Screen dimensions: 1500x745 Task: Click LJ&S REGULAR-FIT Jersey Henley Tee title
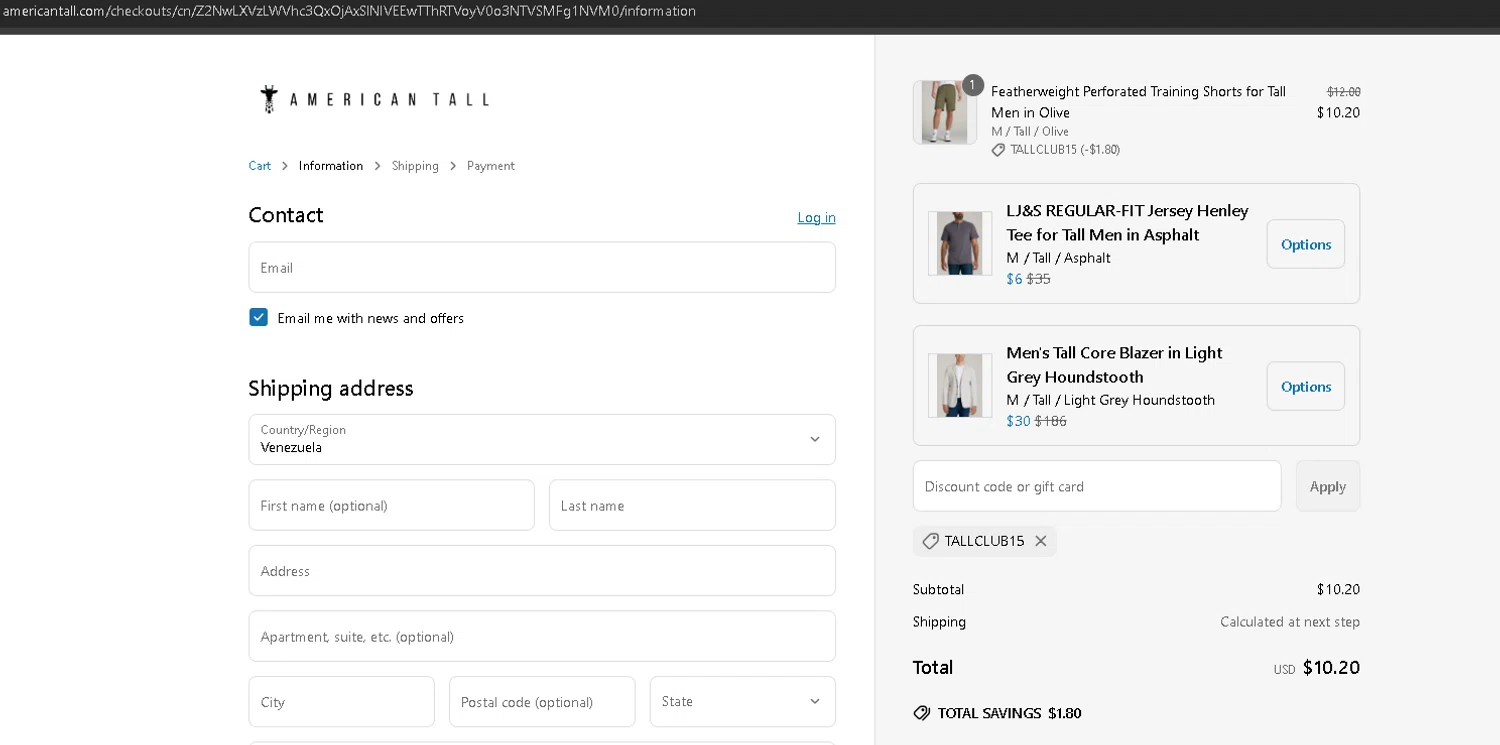(x=1127, y=223)
